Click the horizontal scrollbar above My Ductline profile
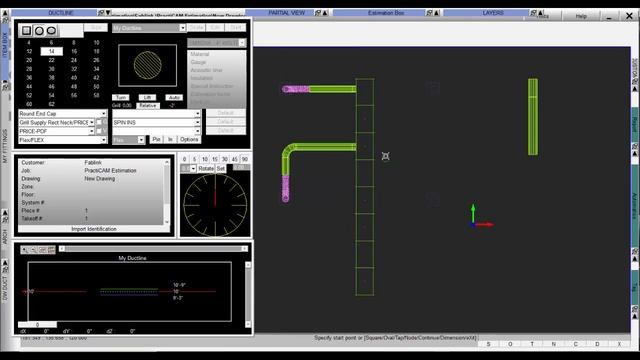Viewport: 640px width, 360px height. 153,249
